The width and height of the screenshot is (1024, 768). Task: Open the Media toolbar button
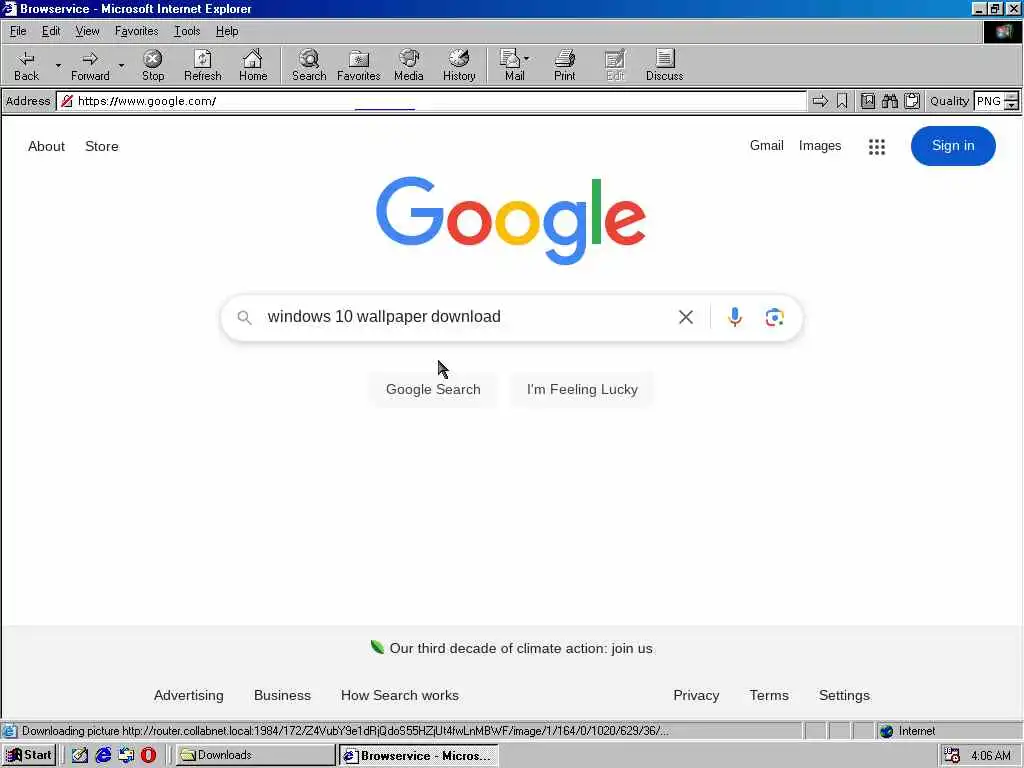(409, 65)
